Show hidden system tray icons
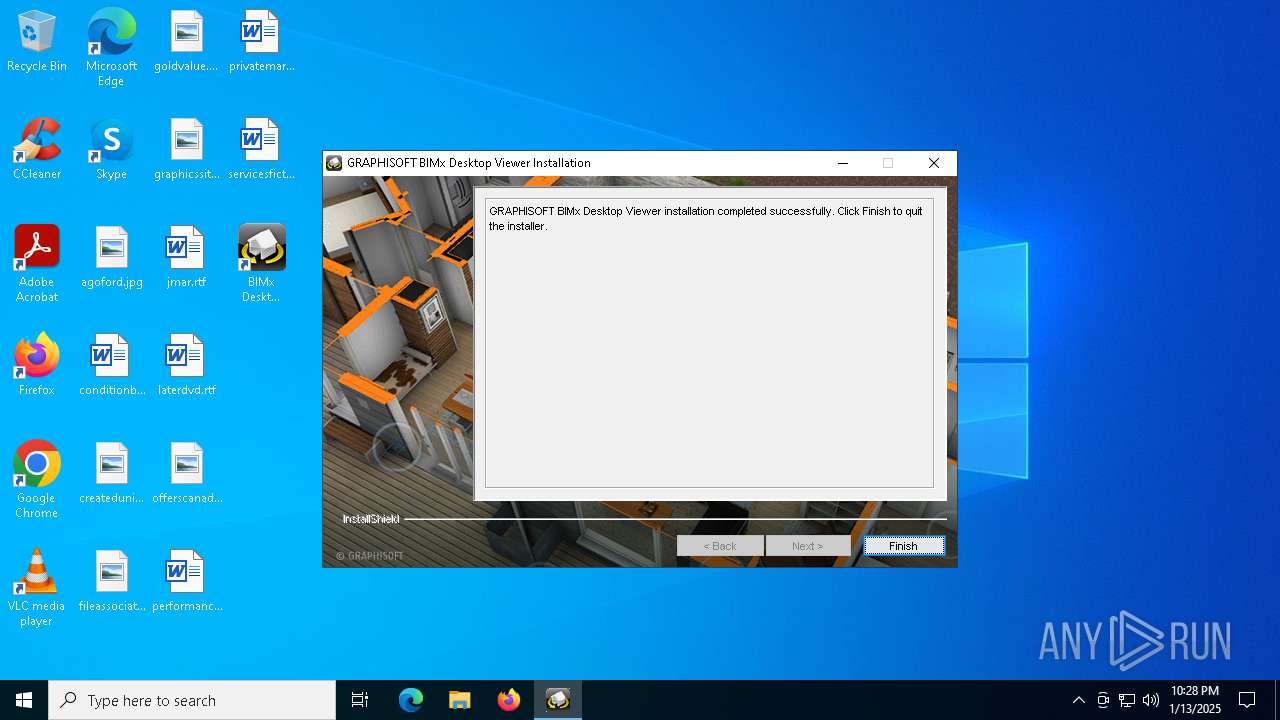 pos(1078,700)
